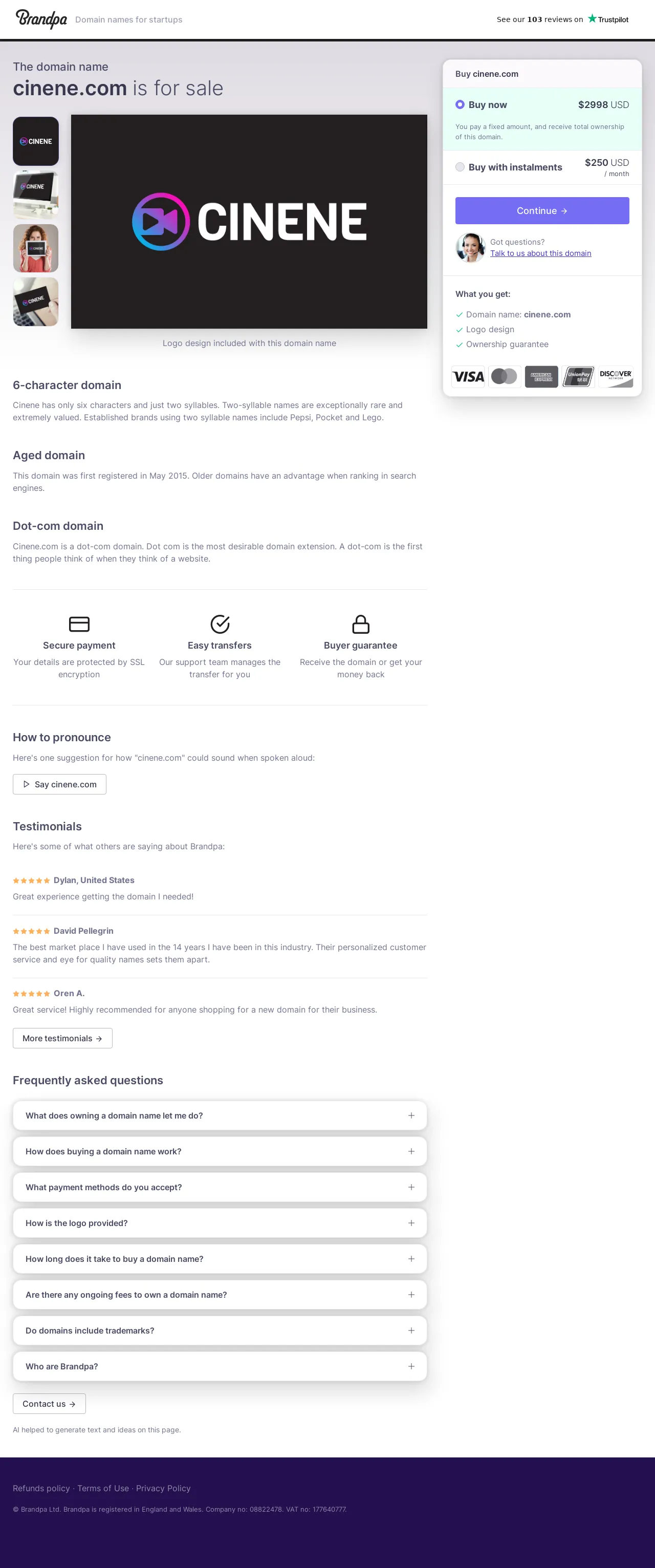
Task: Open 'Talk to us about this domain'
Action: (540, 253)
